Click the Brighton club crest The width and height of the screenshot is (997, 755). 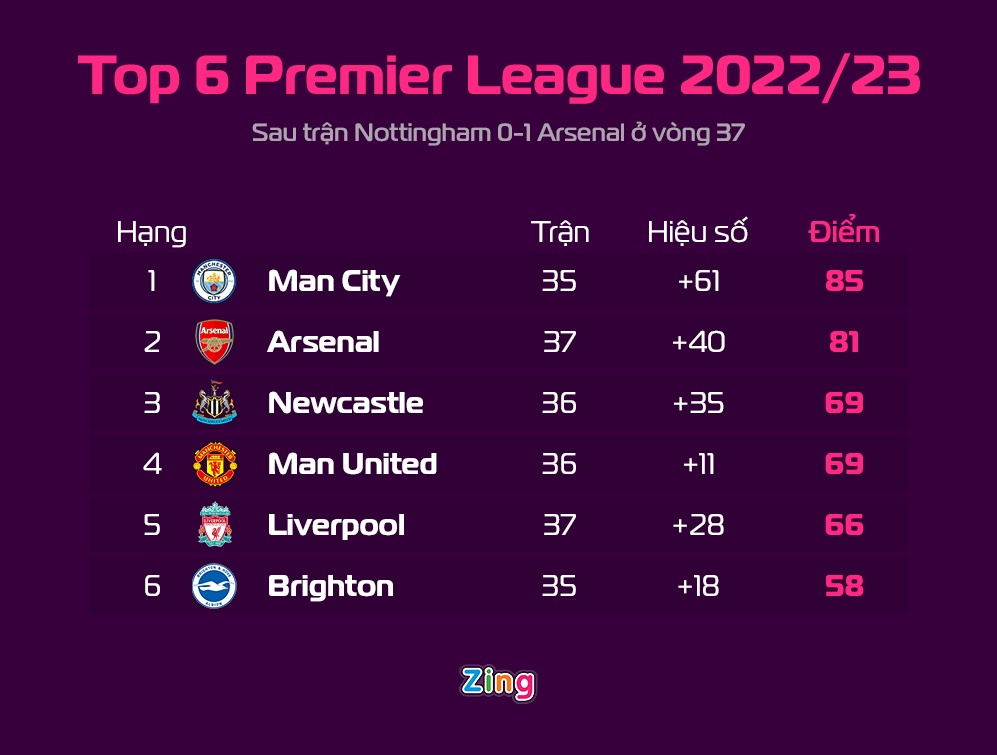coord(214,586)
